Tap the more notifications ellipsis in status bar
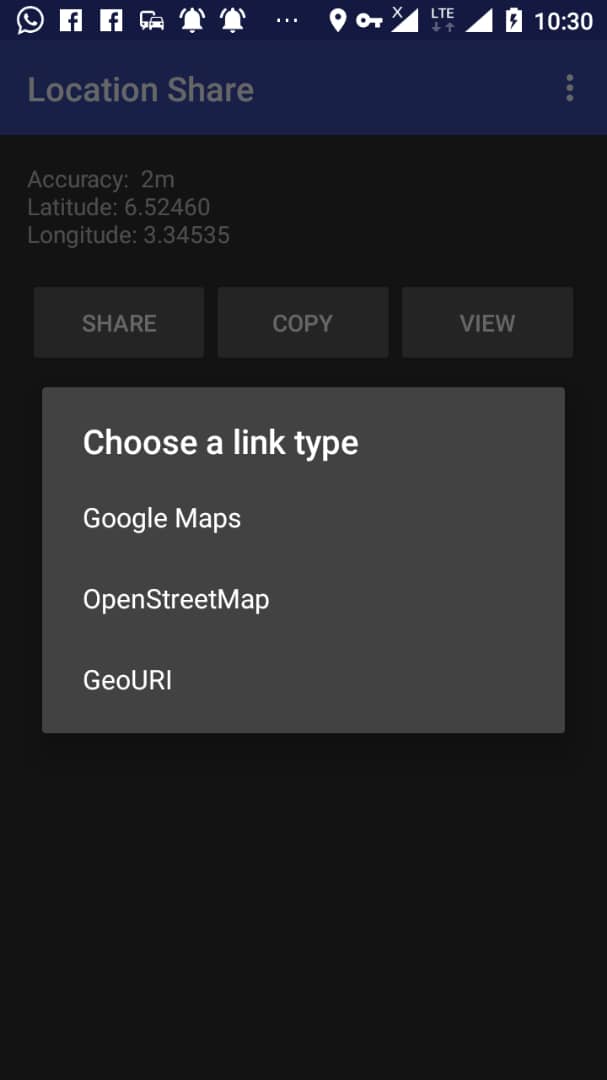The height and width of the screenshot is (1080, 607). pyautogui.click(x=287, y=21)
